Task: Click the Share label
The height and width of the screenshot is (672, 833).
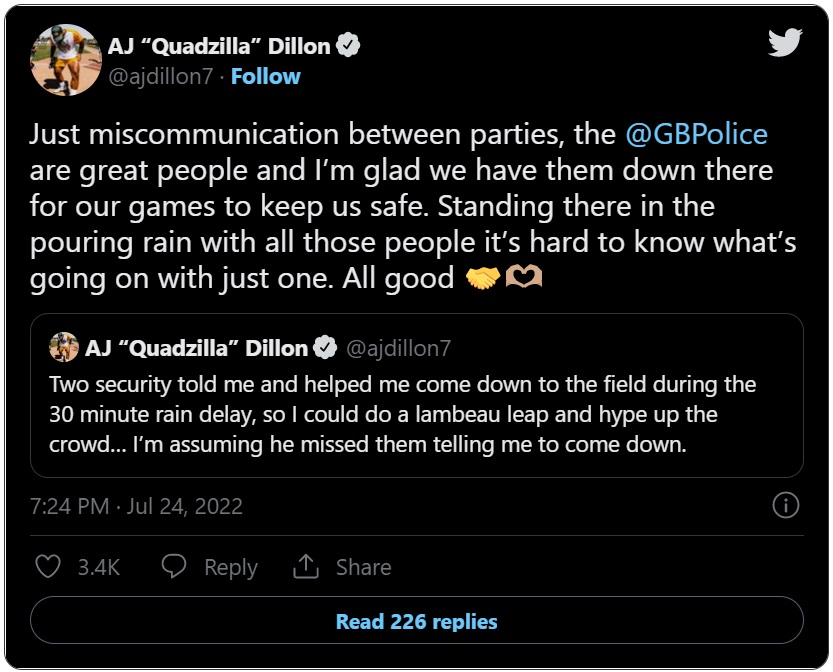Action: click(364, 567)
